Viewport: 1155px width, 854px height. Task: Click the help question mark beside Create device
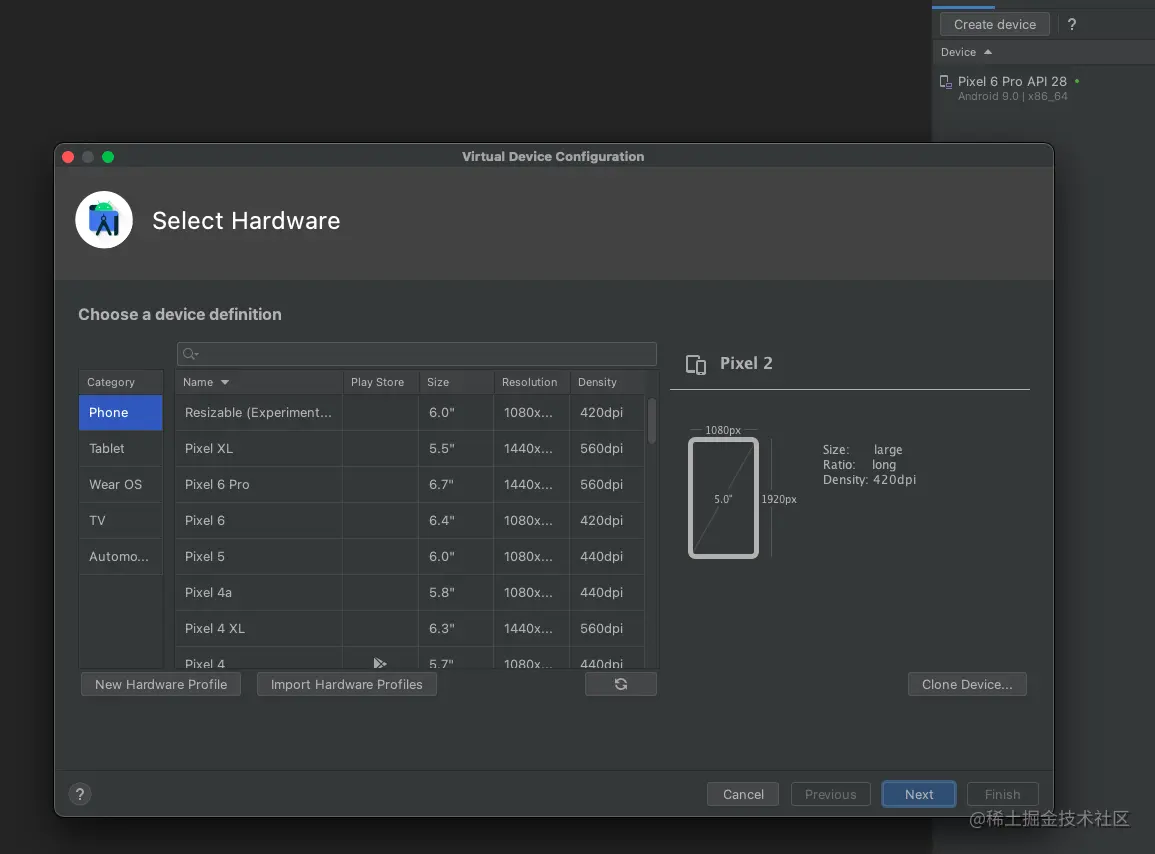pos(1072,24)
